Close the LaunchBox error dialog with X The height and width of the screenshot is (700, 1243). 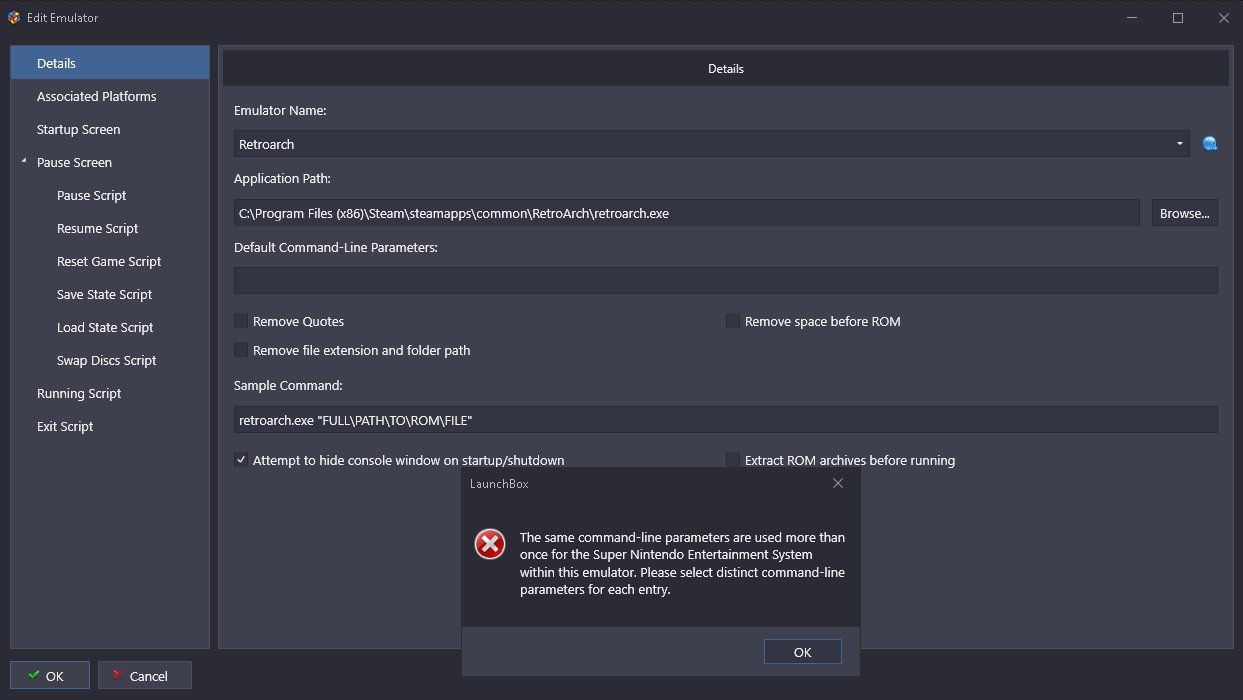pos(838,483)
